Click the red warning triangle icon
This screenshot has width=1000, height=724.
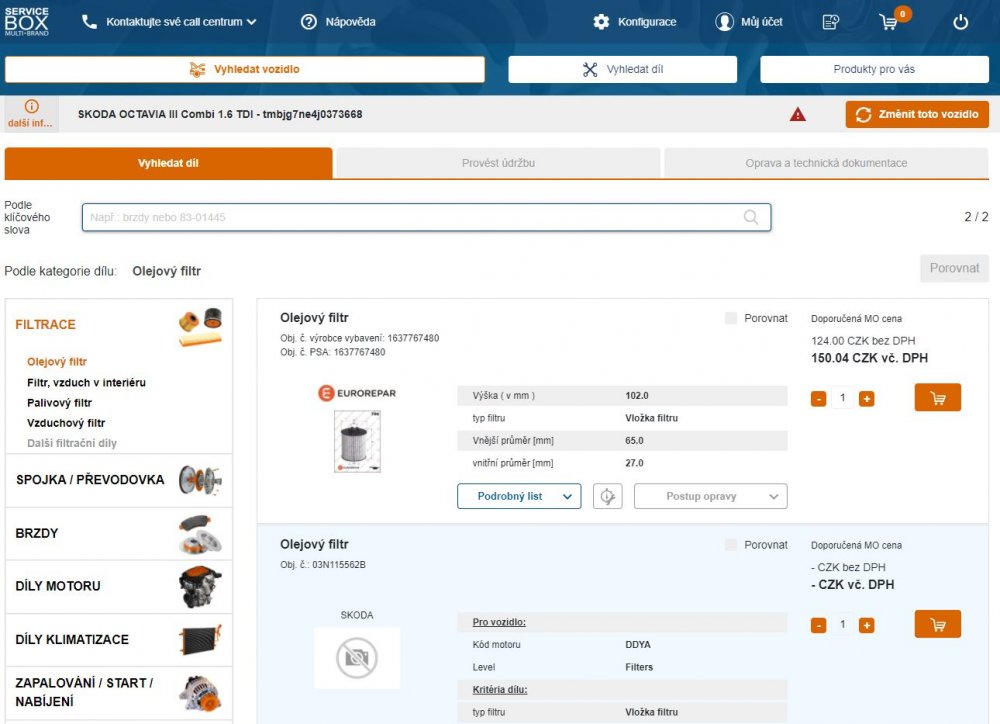(797, 115)
